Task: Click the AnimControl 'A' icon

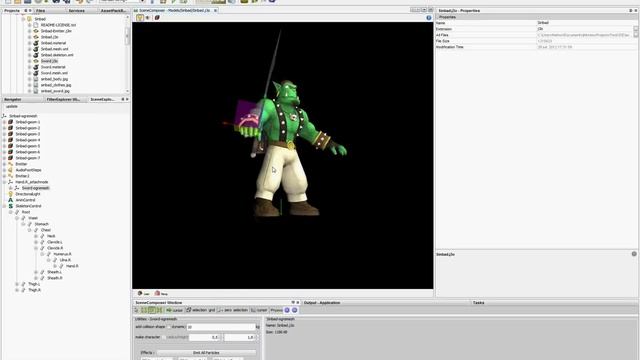Action: tap(11, 200)
